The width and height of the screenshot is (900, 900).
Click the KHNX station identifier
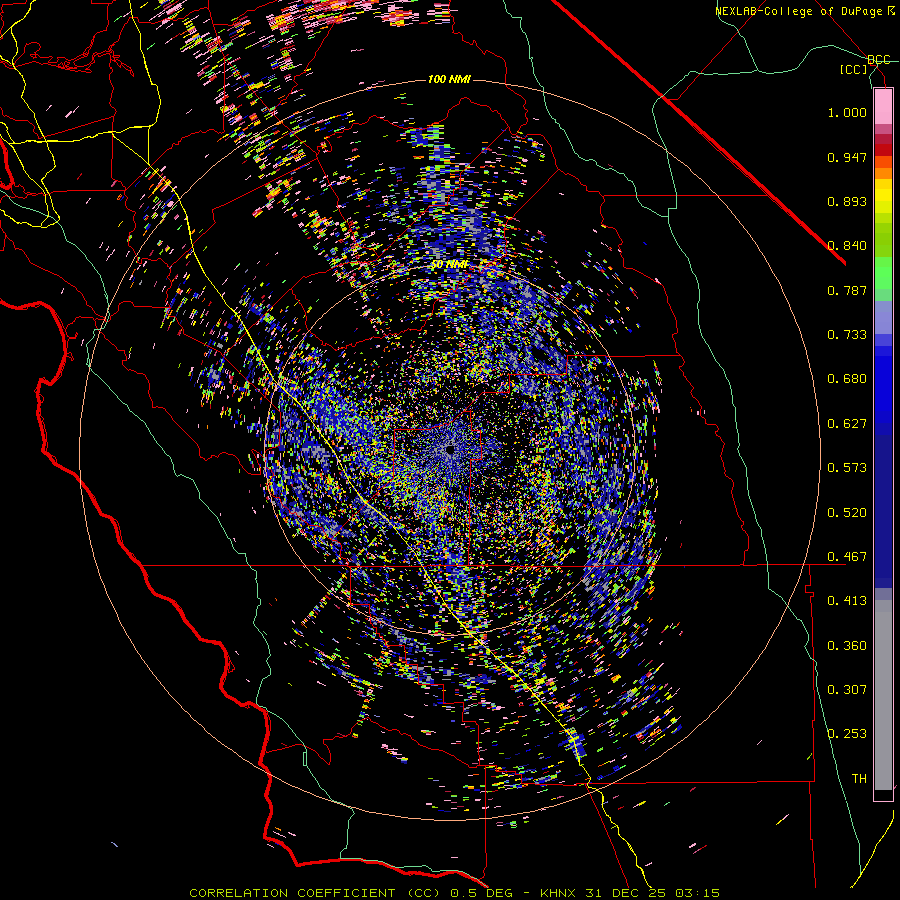point(559,893)
